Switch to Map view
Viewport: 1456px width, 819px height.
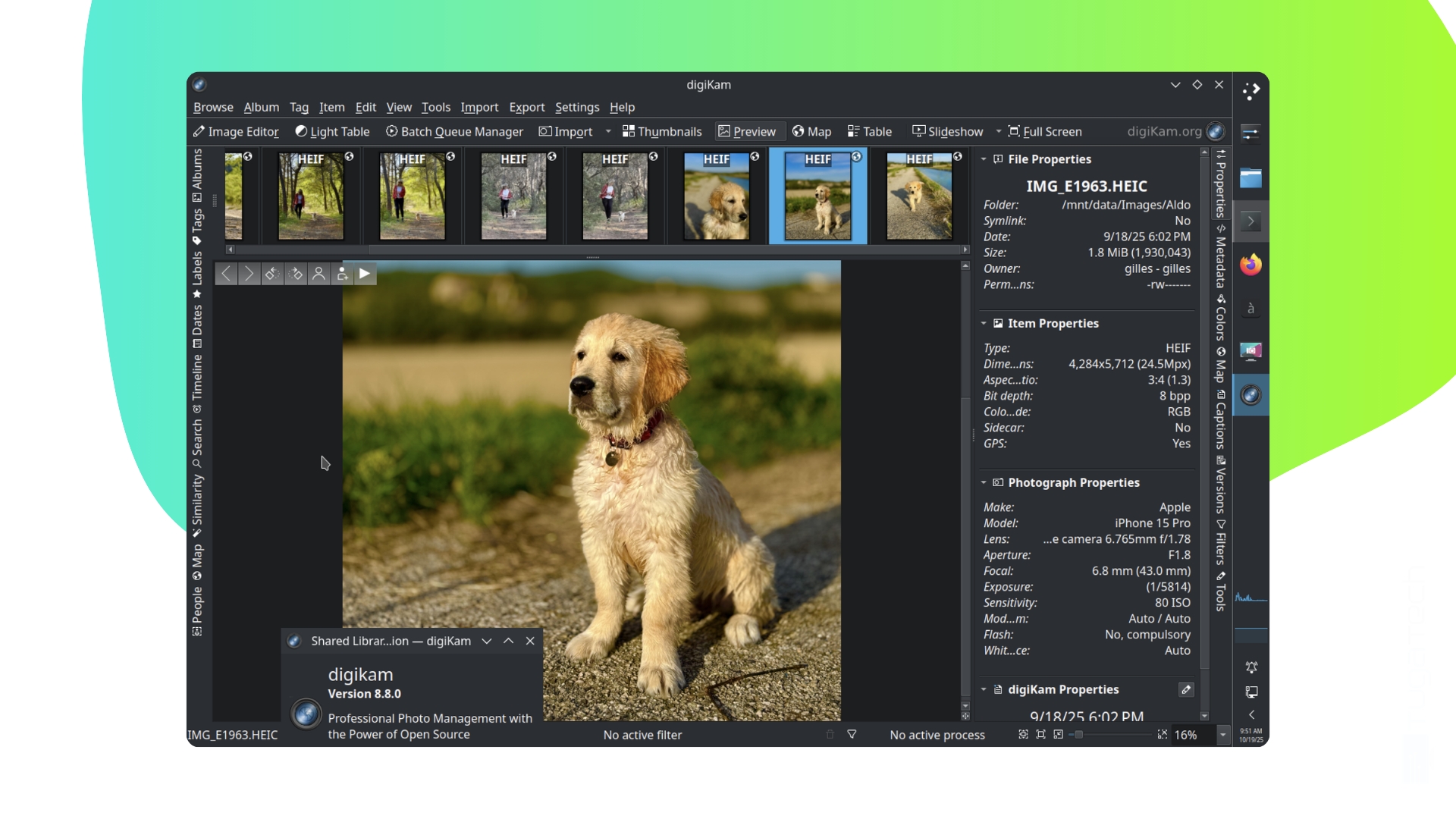click(x=811, y=131)
